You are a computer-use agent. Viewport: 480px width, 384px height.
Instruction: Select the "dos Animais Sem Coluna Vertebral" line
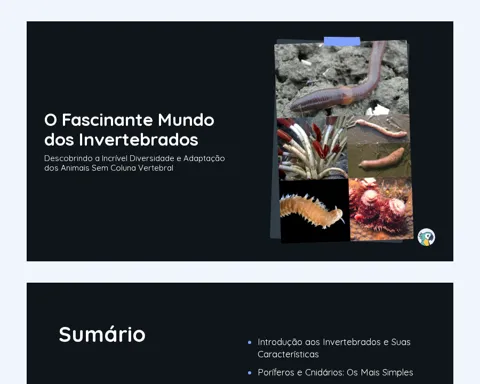[109, 168]
